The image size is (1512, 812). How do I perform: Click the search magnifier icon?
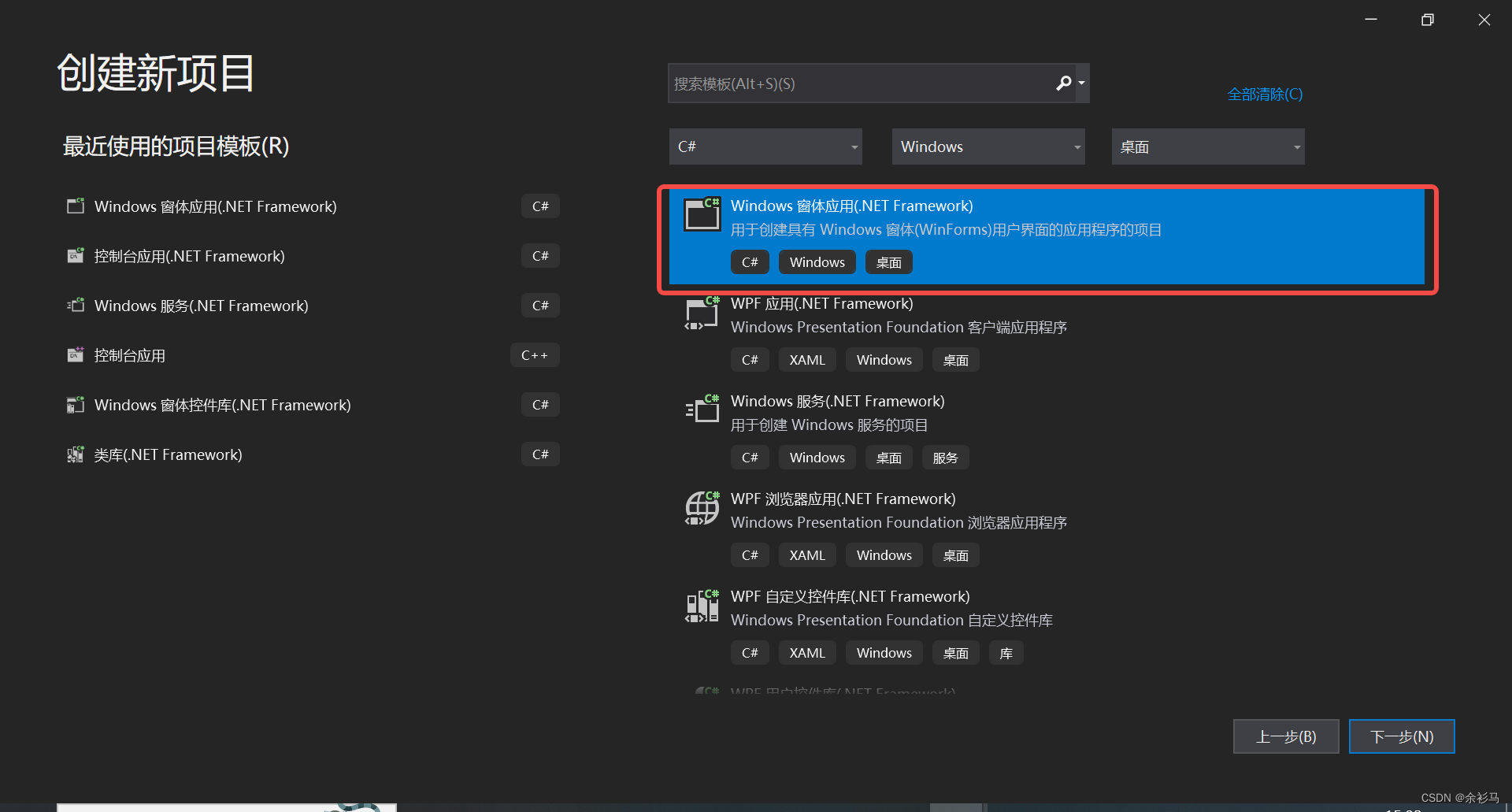click(1062, 83)
